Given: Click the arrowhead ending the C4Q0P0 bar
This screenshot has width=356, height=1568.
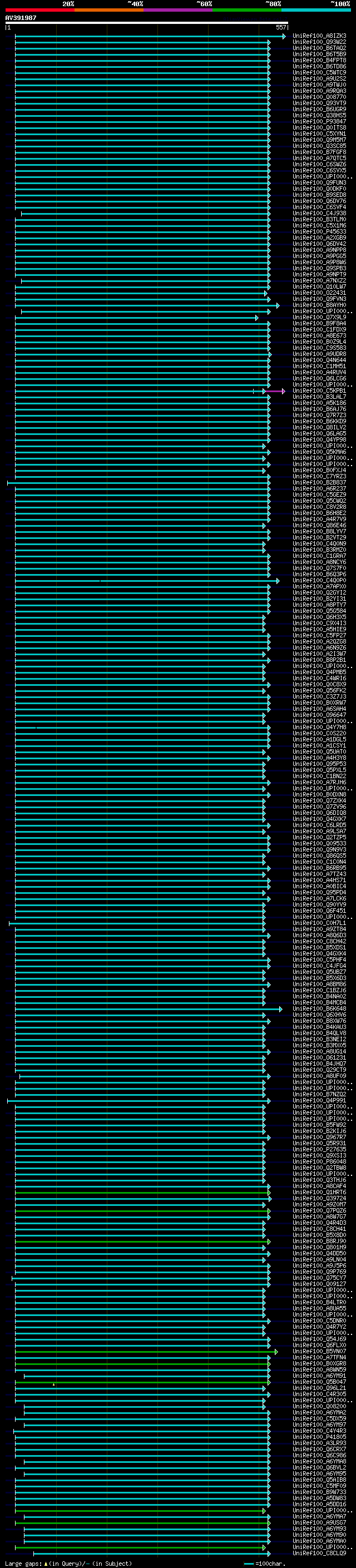Looking at the screenshot, I should click(x=278, y=581).
